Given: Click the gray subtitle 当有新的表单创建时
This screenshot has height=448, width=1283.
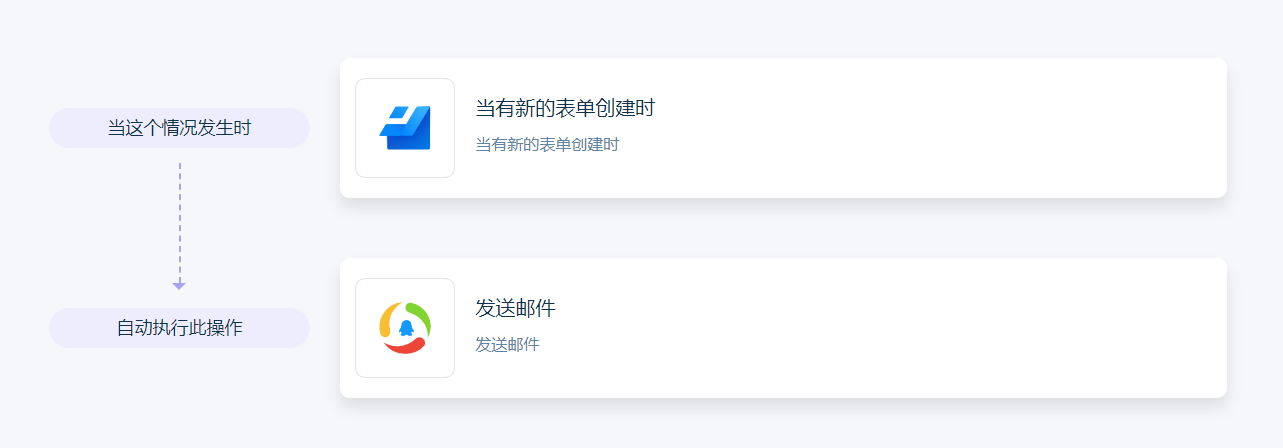Looking at the screenshot, I should click(x=547, y=144).
